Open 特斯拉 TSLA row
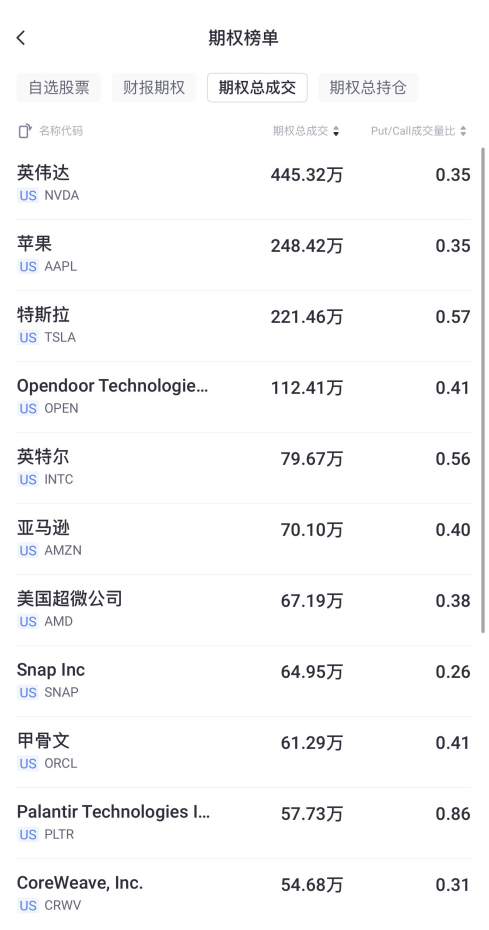This screenshot has height=930, width=489. click(x=244, y=326)
